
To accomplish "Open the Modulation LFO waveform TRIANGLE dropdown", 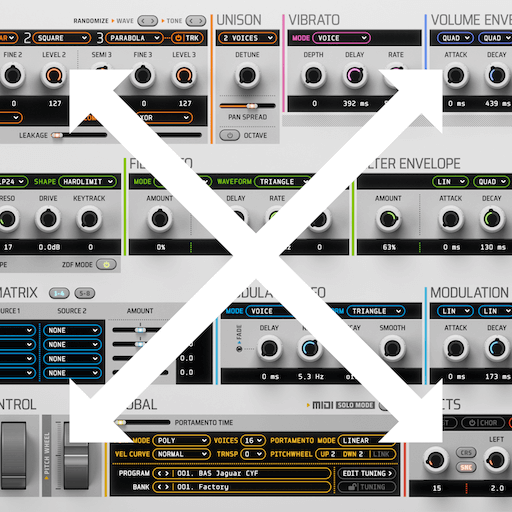I will tap(376, 311).
